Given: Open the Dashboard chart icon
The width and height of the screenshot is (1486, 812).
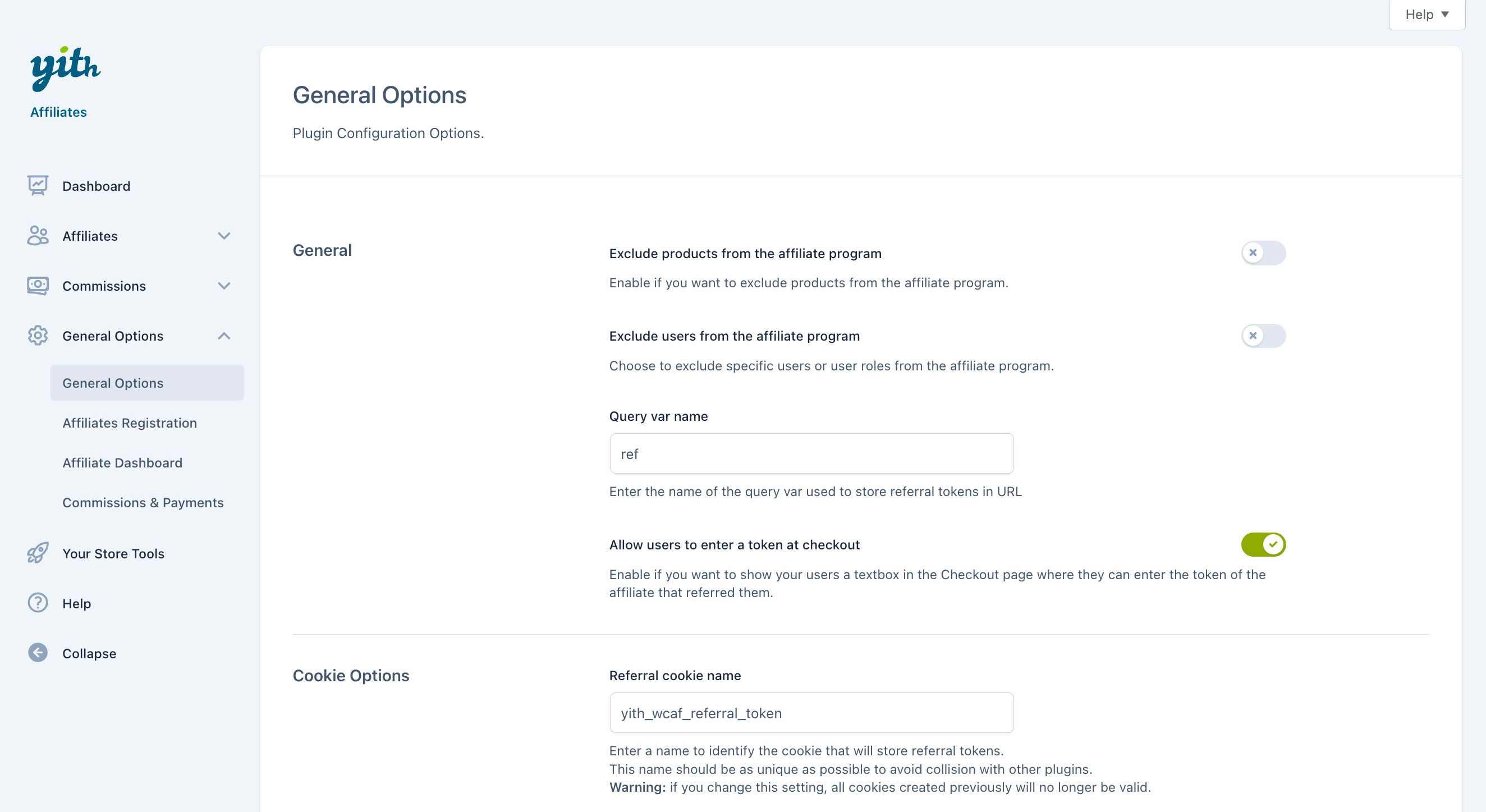Looking at the screenshot, I should (38, 186).
